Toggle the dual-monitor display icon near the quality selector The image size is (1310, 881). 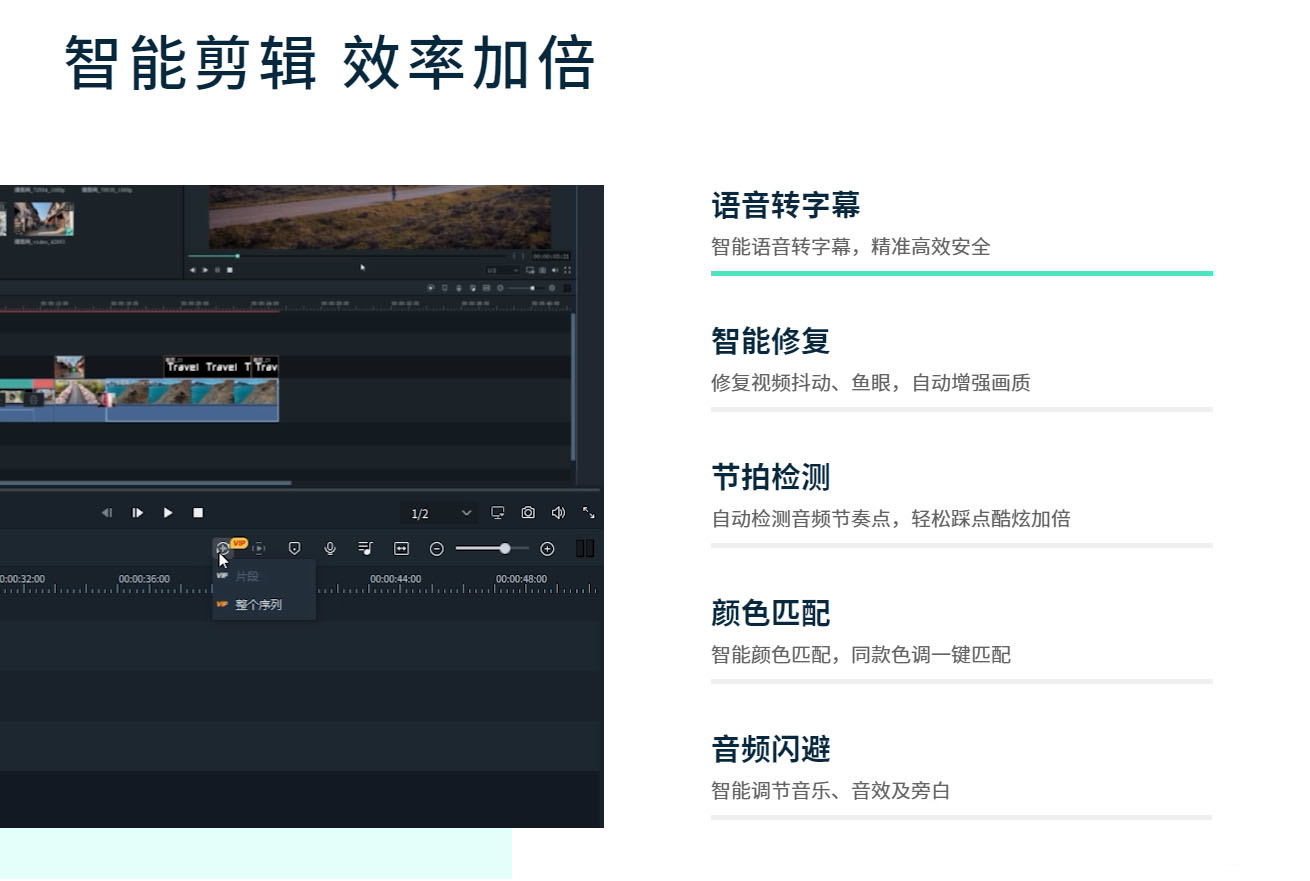(497, 512)
